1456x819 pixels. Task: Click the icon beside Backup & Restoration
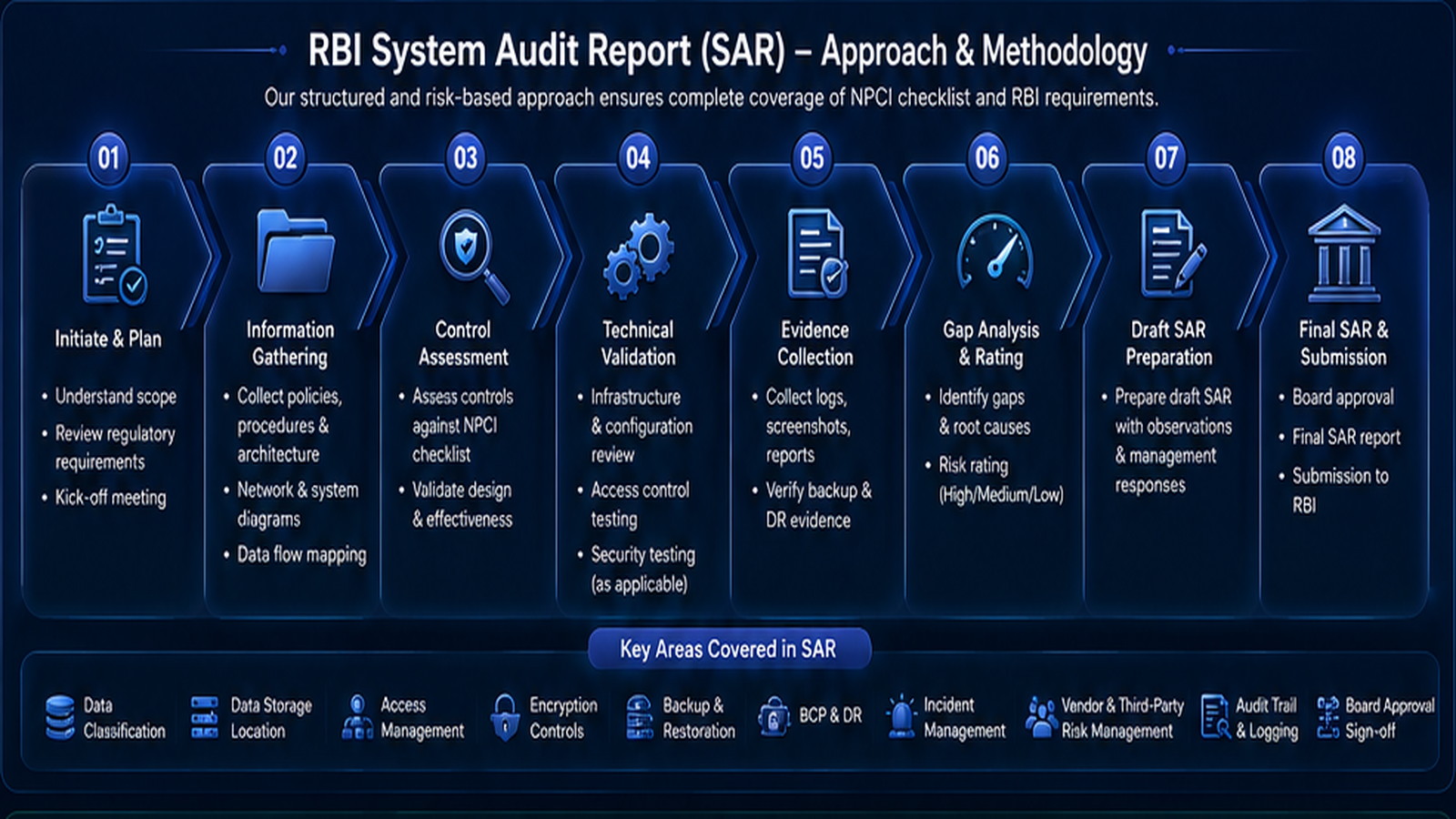[640, 717]
